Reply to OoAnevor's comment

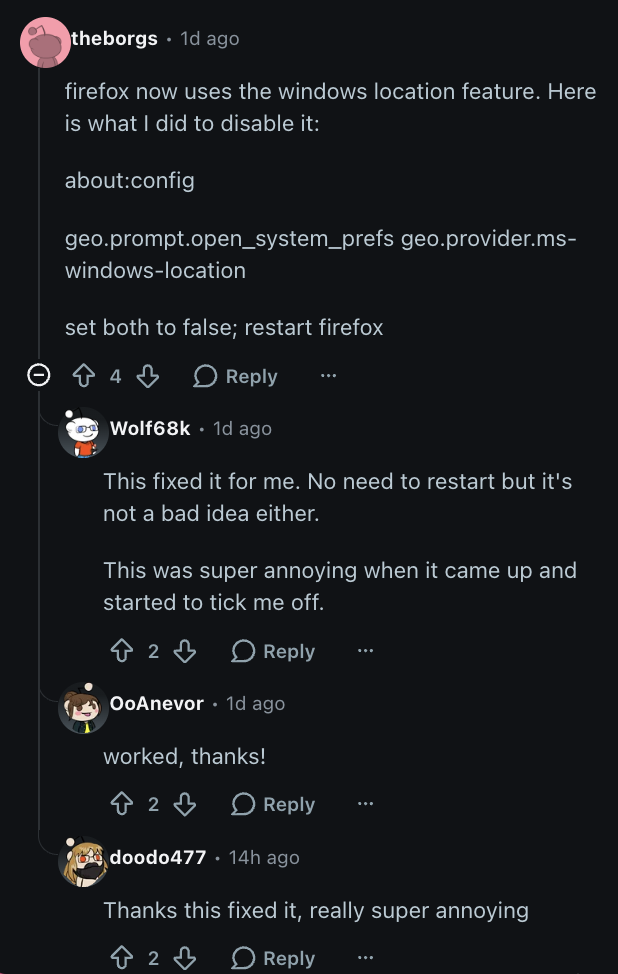273,804
